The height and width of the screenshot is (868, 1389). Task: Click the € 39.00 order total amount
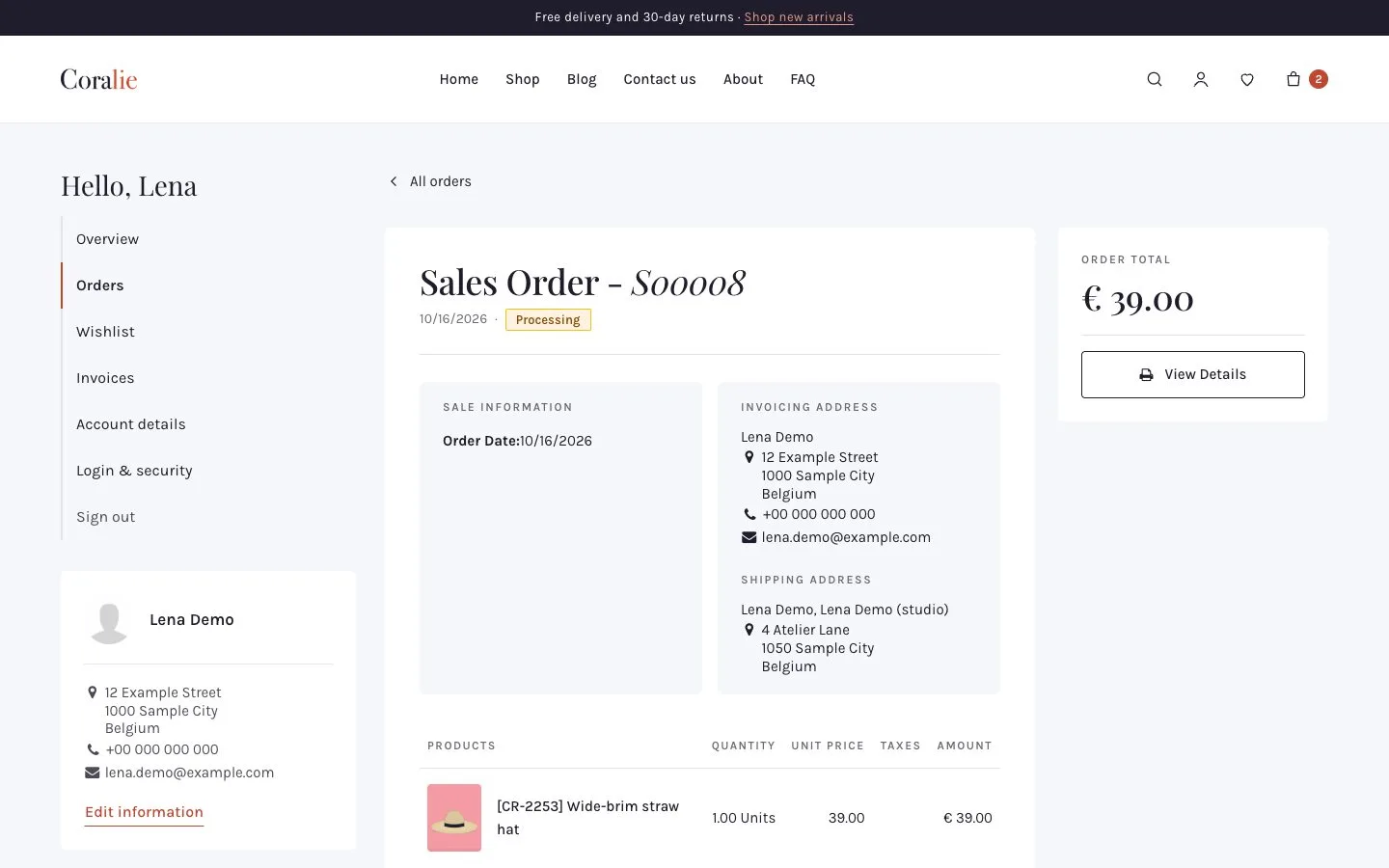(x=1137, y=299)
